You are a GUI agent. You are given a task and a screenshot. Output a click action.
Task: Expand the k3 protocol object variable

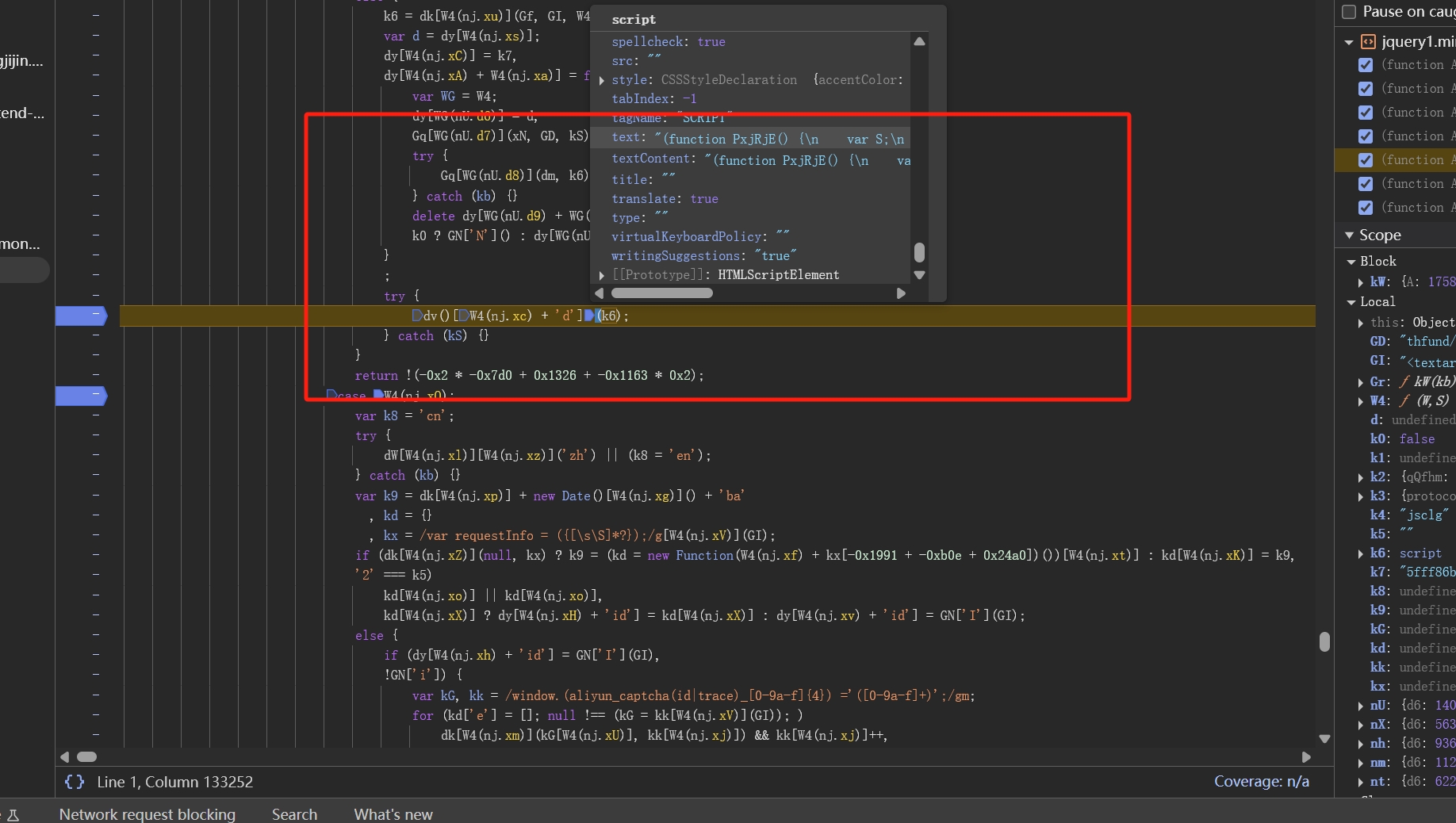(1361, 496)
